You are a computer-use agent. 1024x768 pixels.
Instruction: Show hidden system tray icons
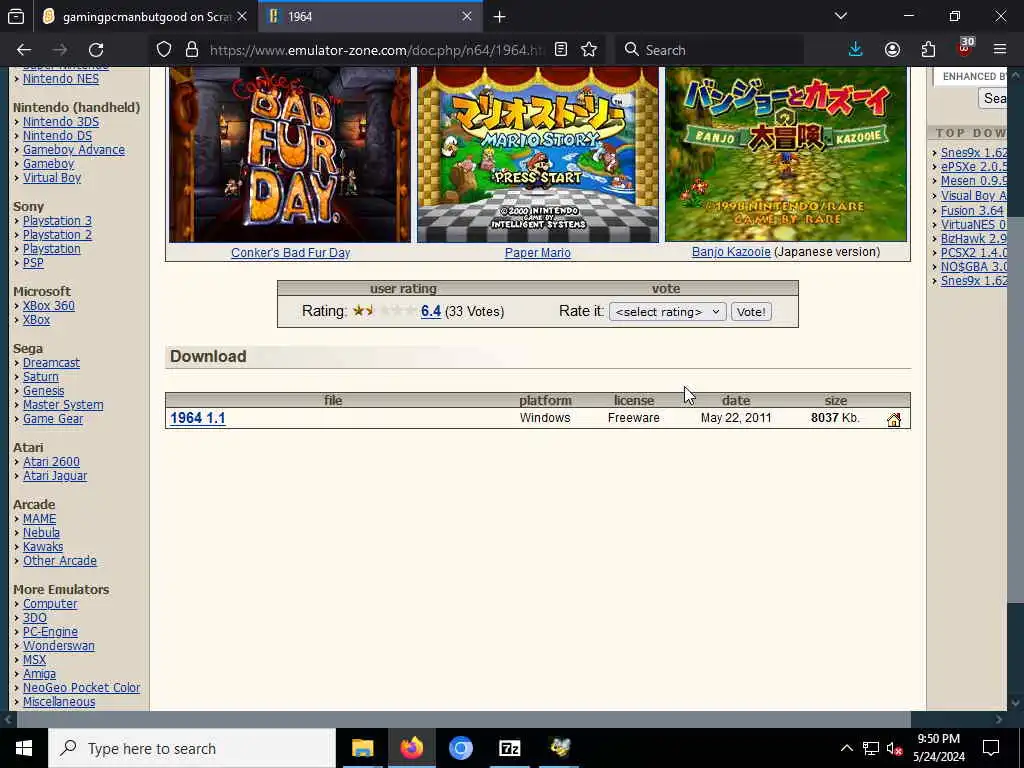pos(846,748)
